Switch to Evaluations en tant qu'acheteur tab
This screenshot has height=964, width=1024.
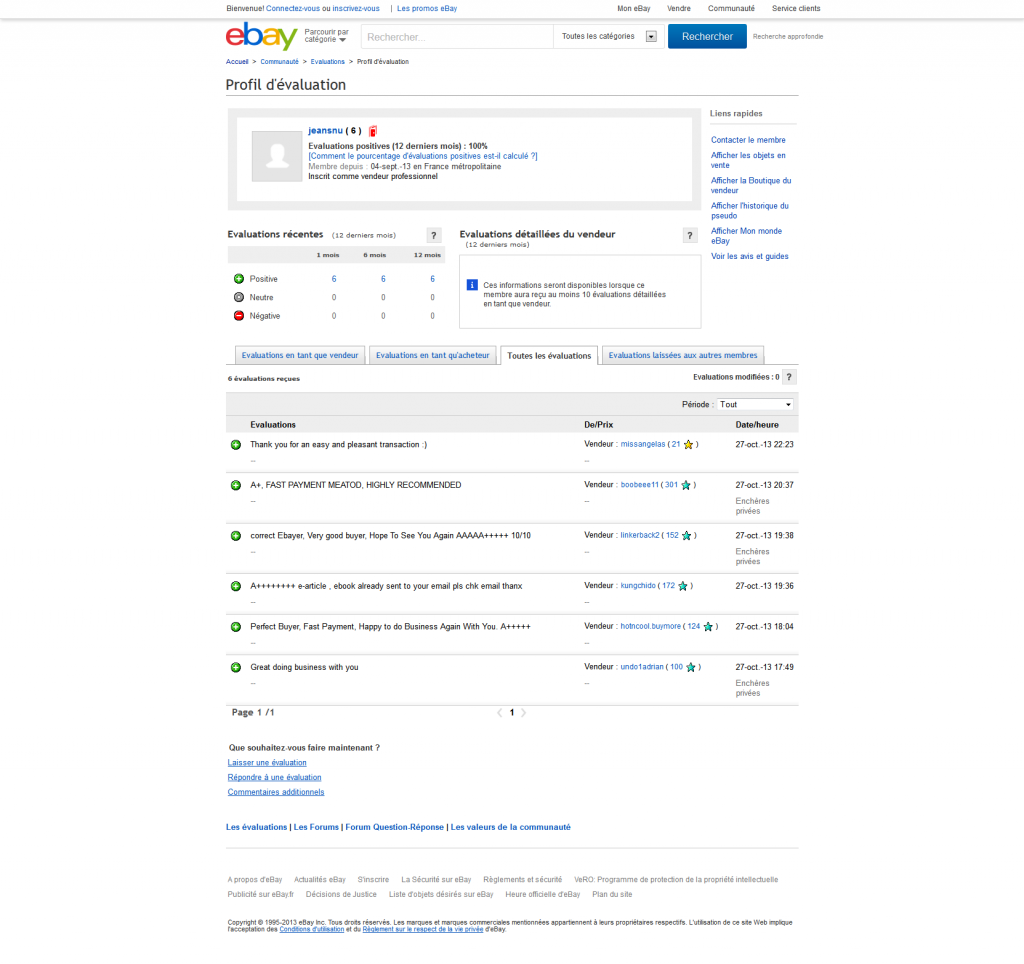432,355
